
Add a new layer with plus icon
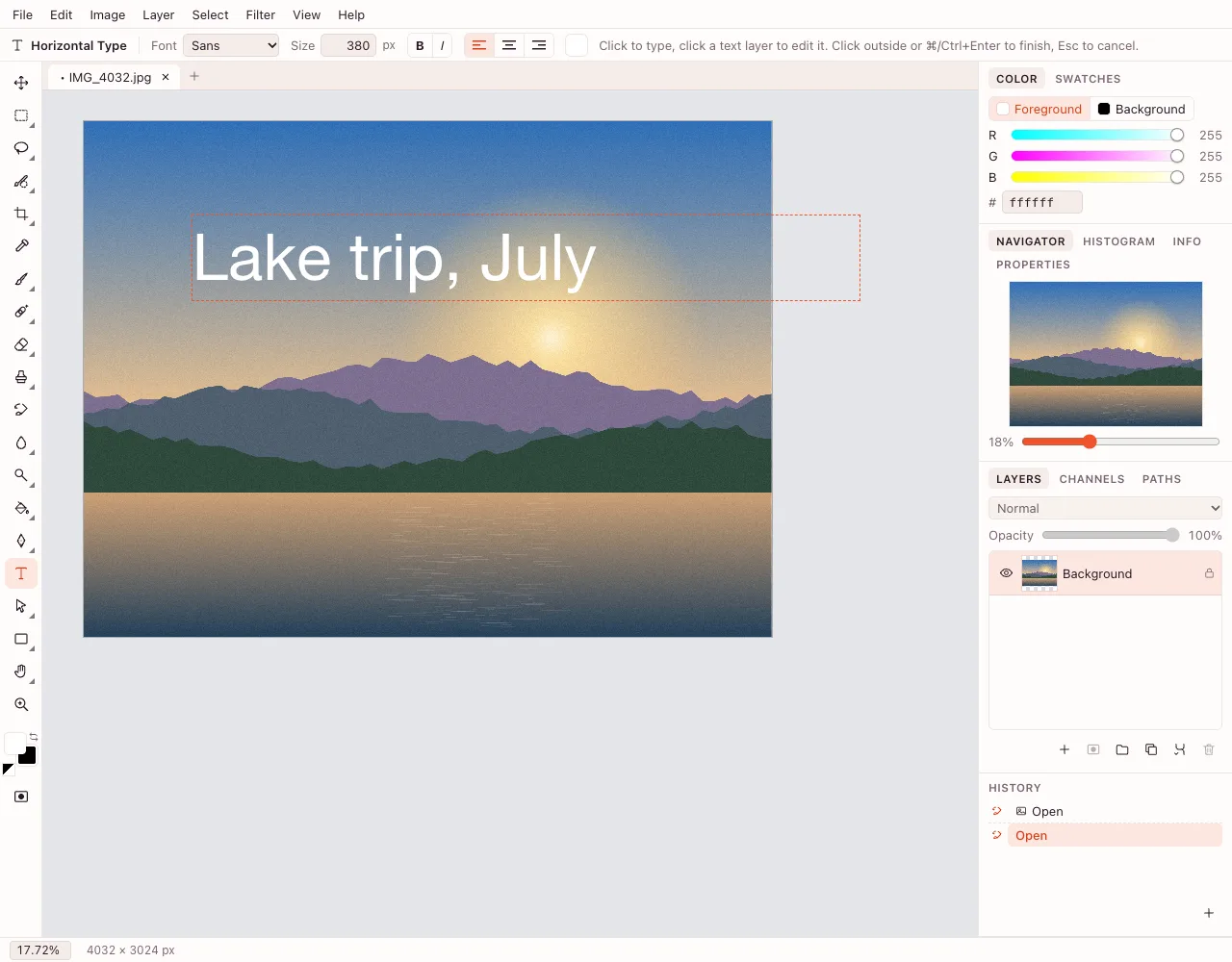coord(1065,749)
